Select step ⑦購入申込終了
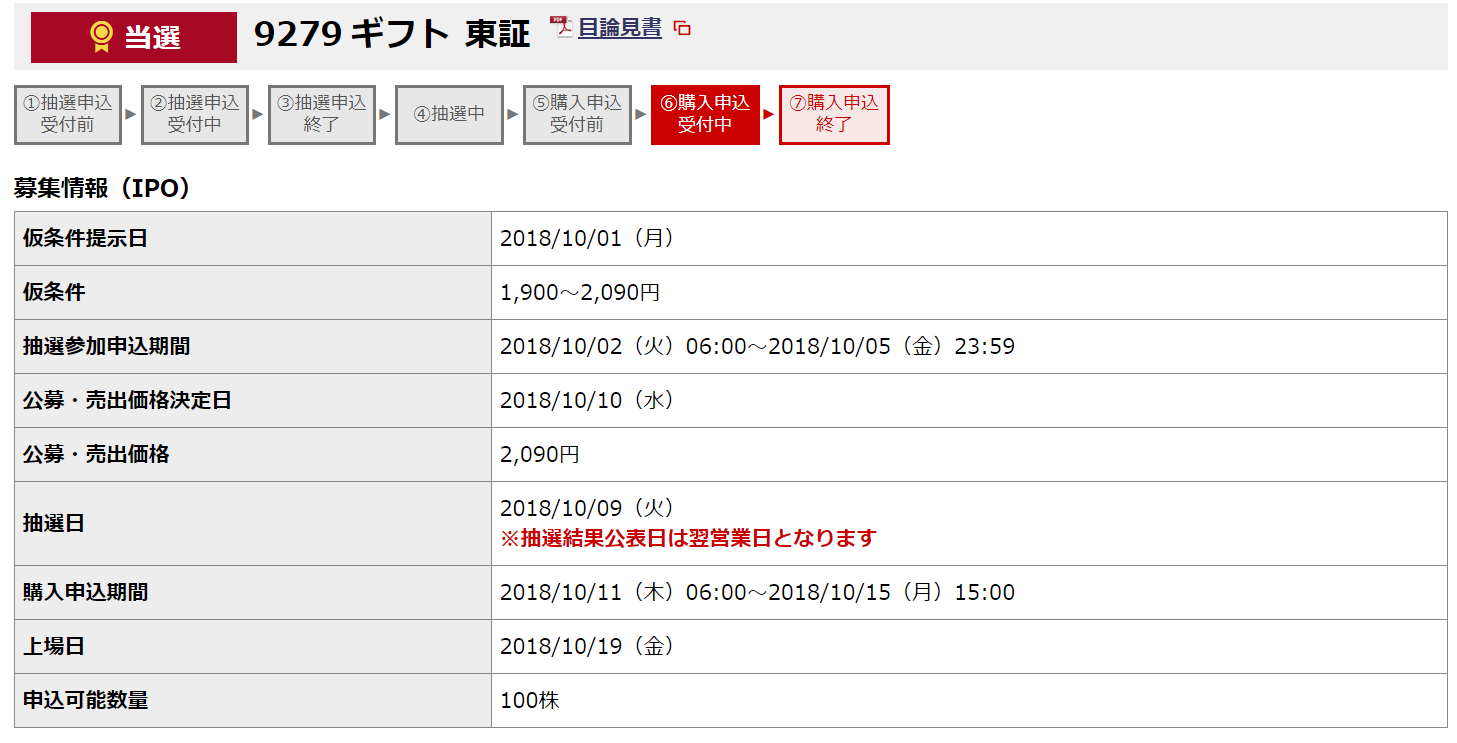Viewport: 1457px width, 743px height. coord(834,115)
